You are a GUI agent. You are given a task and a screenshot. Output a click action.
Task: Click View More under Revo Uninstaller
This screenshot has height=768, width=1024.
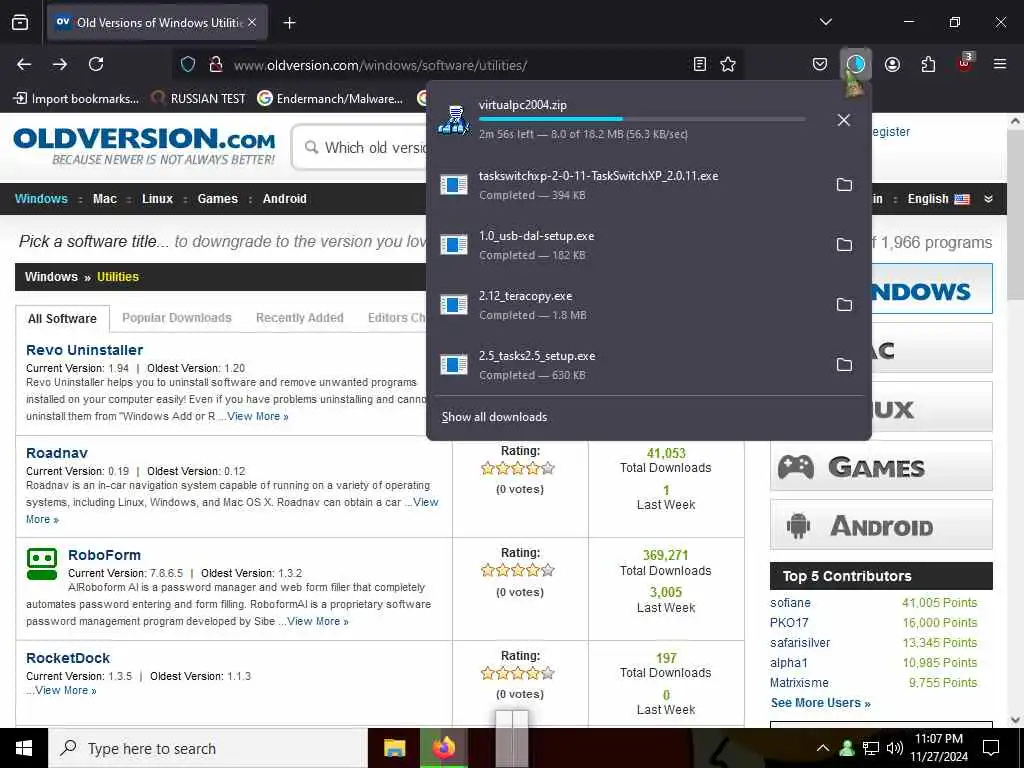(258, 416)
